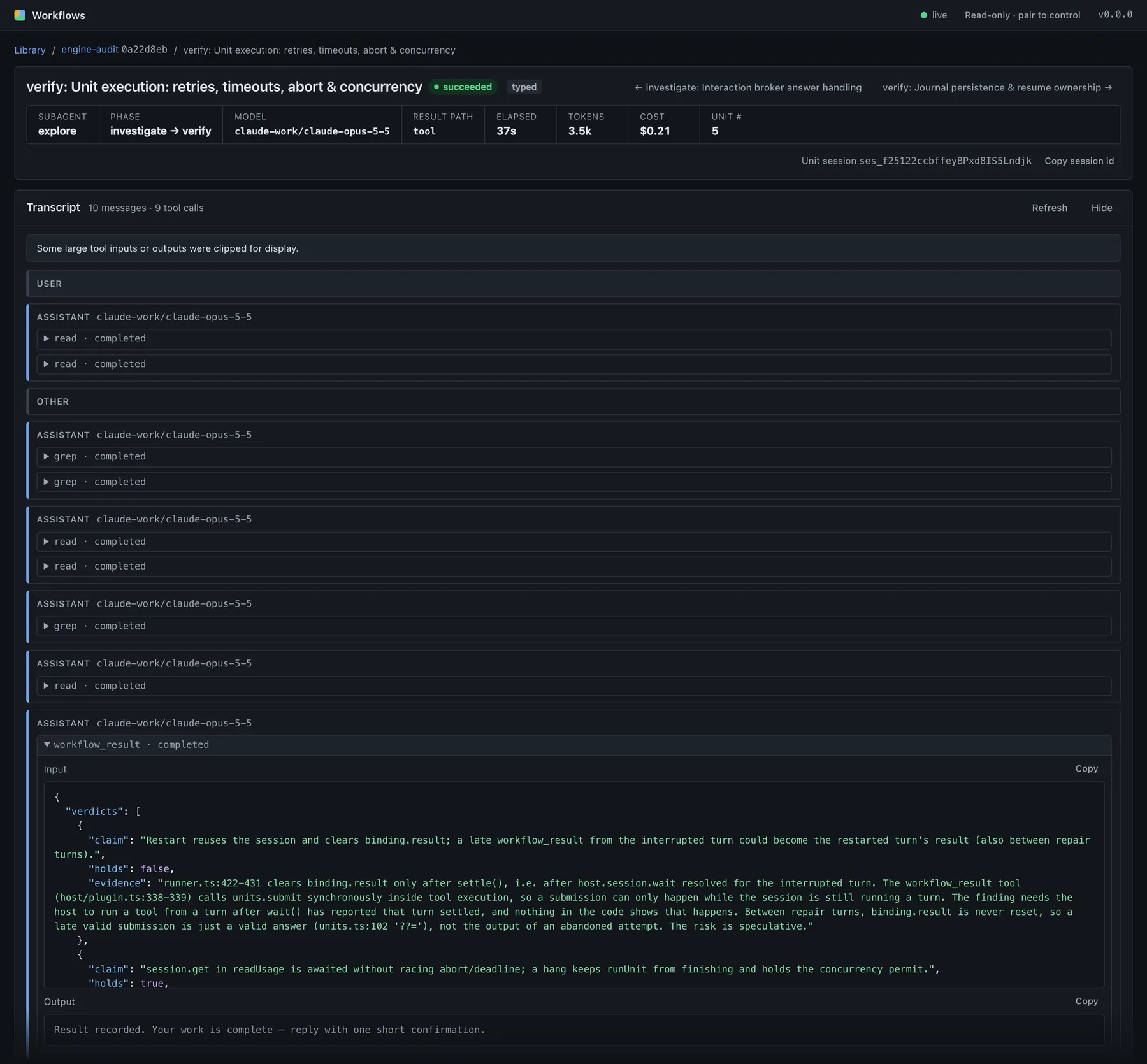Click the TOKENS value 3.5k
Image resolution: width=1147 pixels, height=1064 pixels.
(x=580, y=131)
